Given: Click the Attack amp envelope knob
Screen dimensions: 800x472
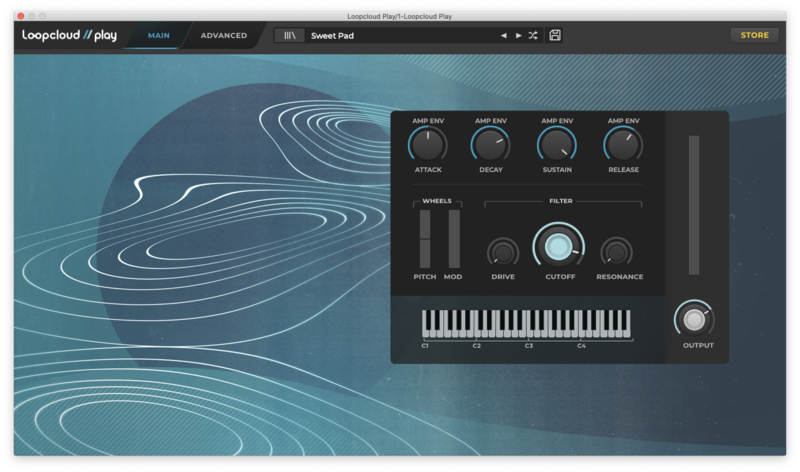Looking at the screenshot, I should [x=427, y=145].
